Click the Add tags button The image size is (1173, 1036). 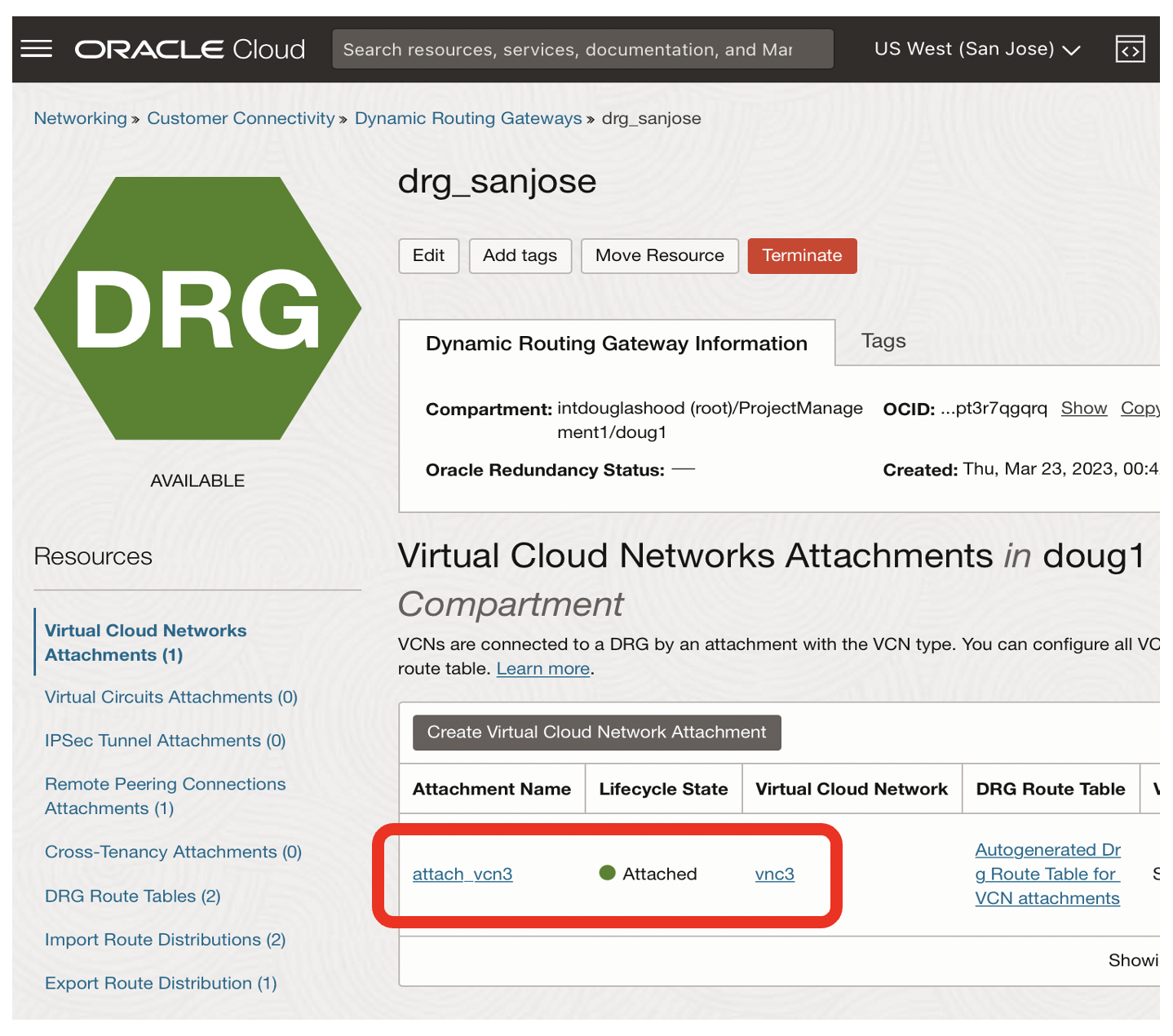pos(520,255)
